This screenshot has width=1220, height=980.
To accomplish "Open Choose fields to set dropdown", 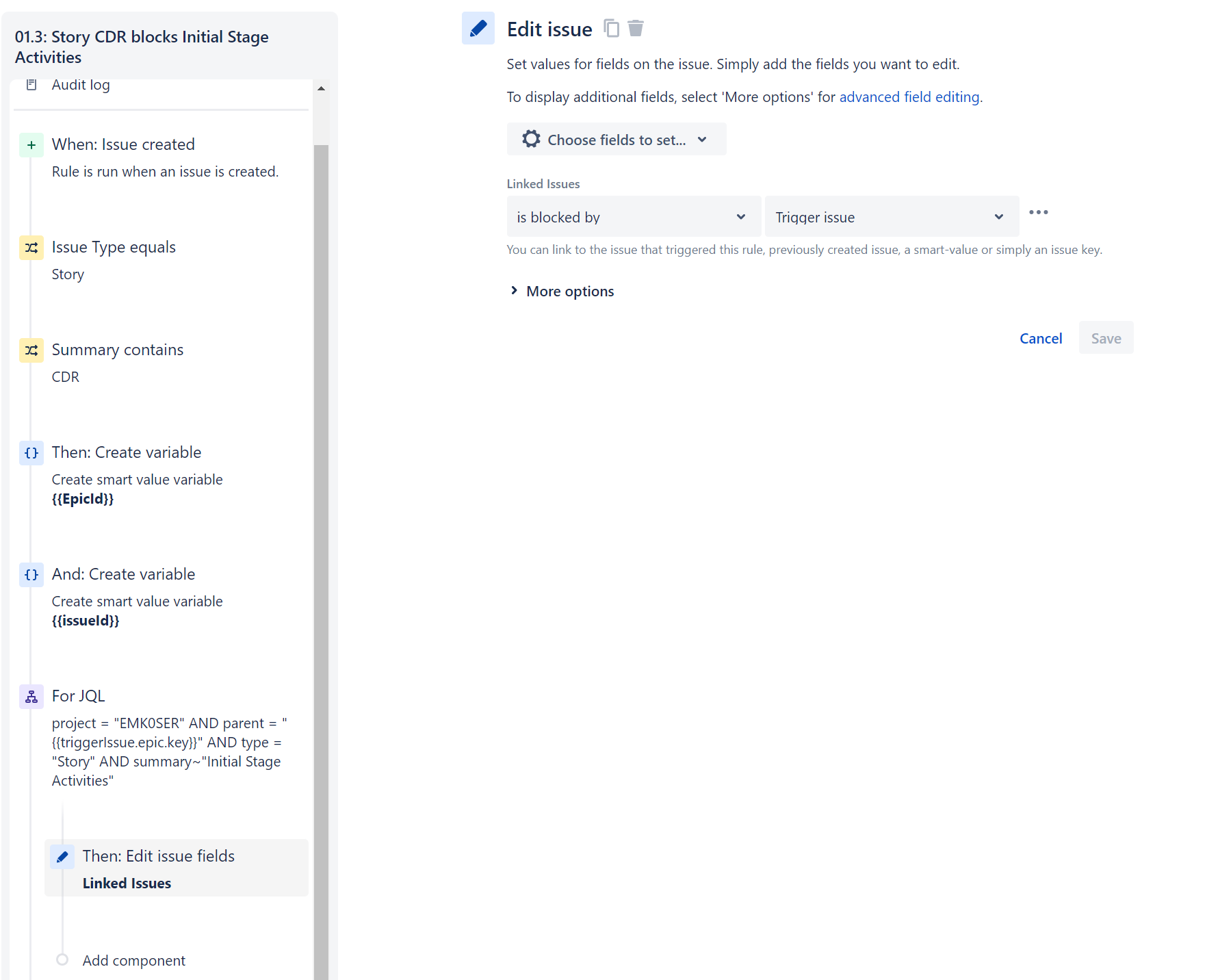I will tap(616, 140).
